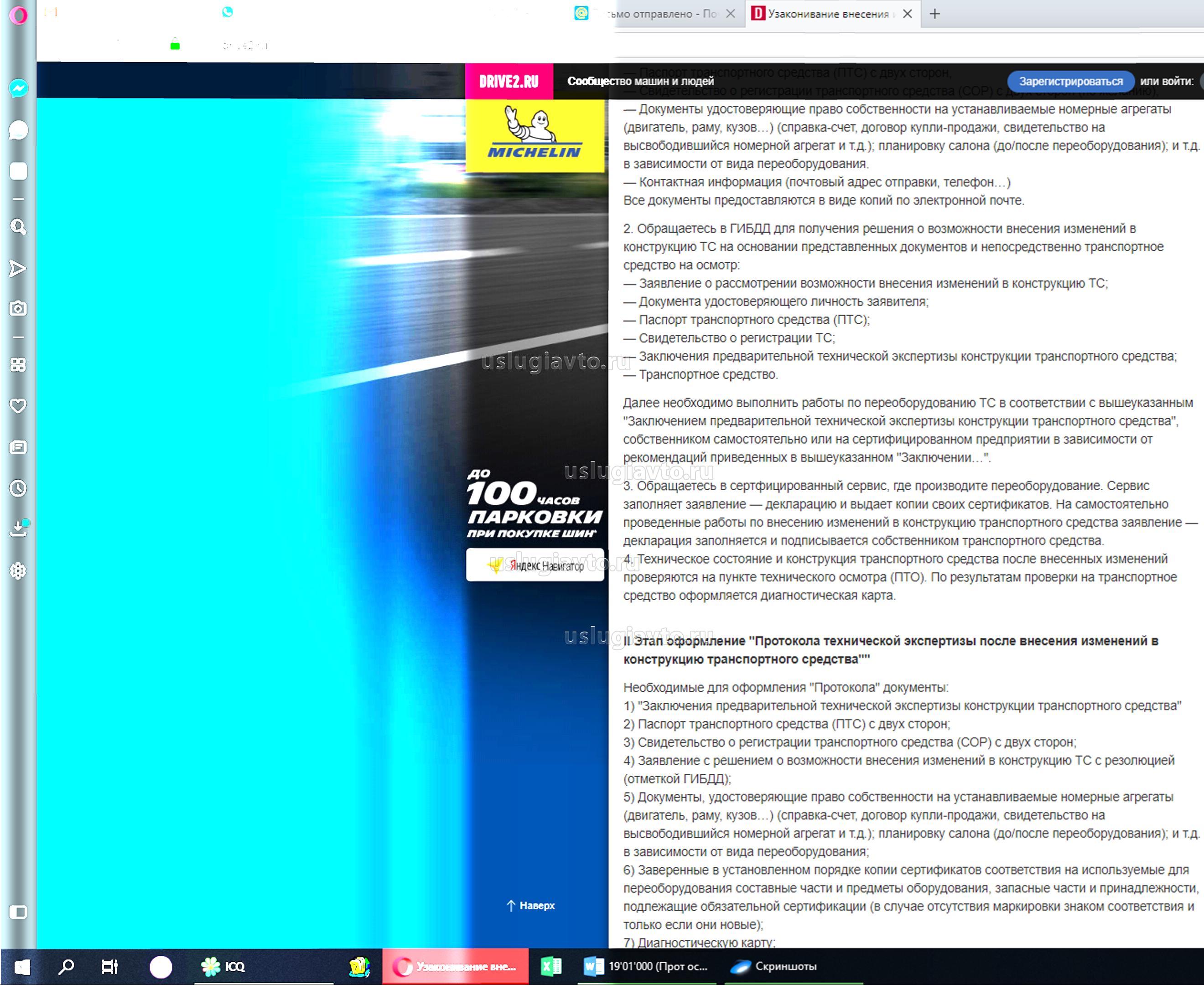Open a new tab with plus button

click(x=935, y=14)
